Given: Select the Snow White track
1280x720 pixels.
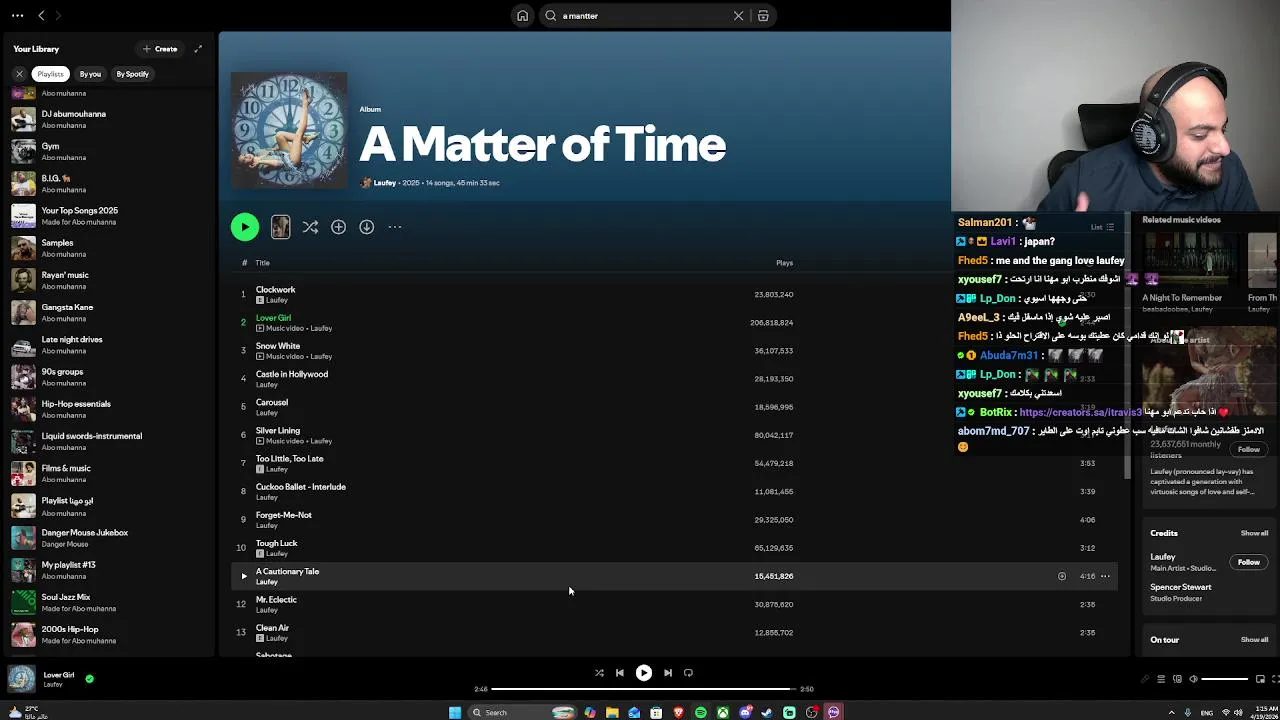Looking at the screenshot, I should pyautogui.click(x=675, y=351).
